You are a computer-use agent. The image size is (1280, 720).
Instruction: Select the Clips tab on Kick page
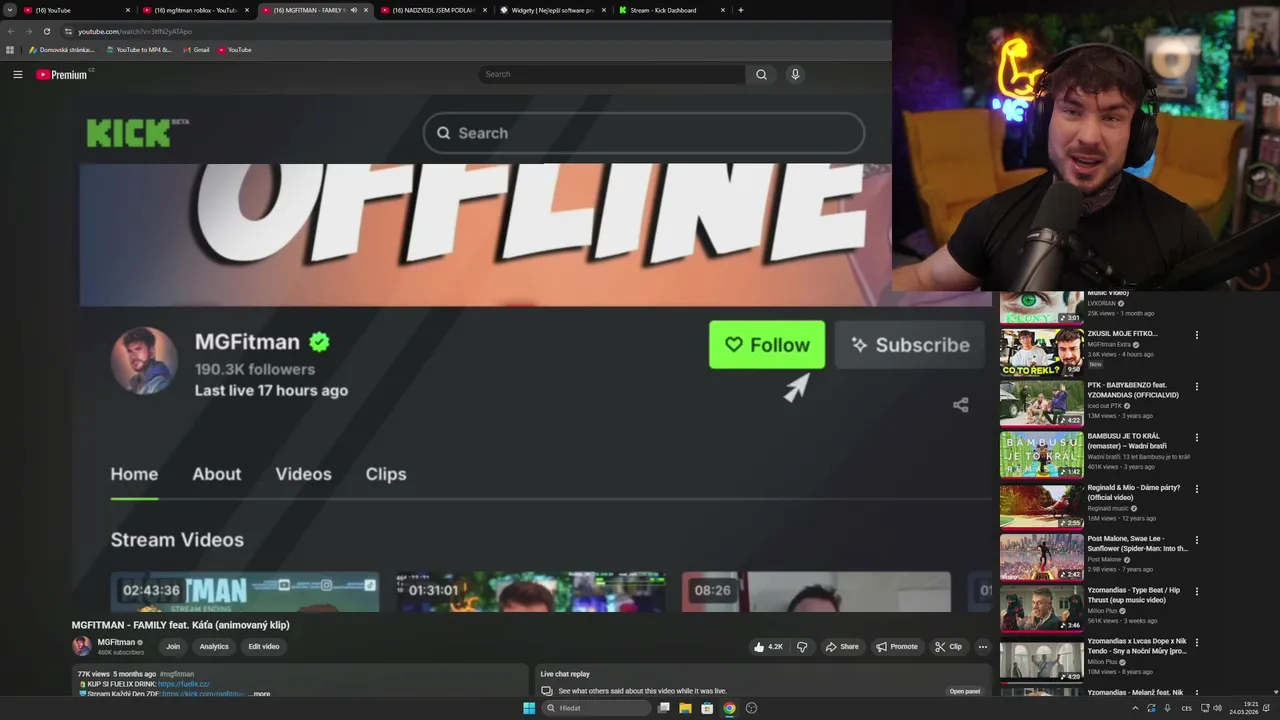[x=386, y=474]
